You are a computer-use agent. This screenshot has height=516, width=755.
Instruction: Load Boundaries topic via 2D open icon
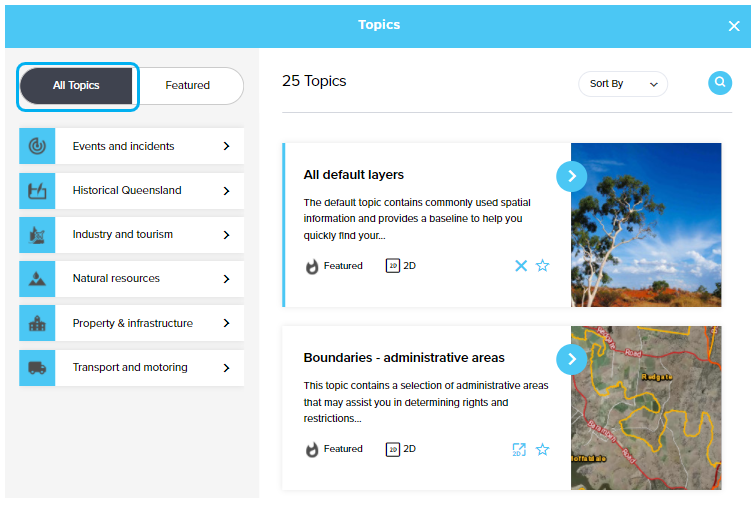pos(519,449)
